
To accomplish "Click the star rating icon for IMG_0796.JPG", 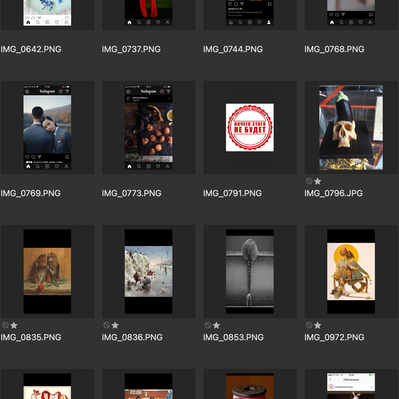I will click(318, 181).
